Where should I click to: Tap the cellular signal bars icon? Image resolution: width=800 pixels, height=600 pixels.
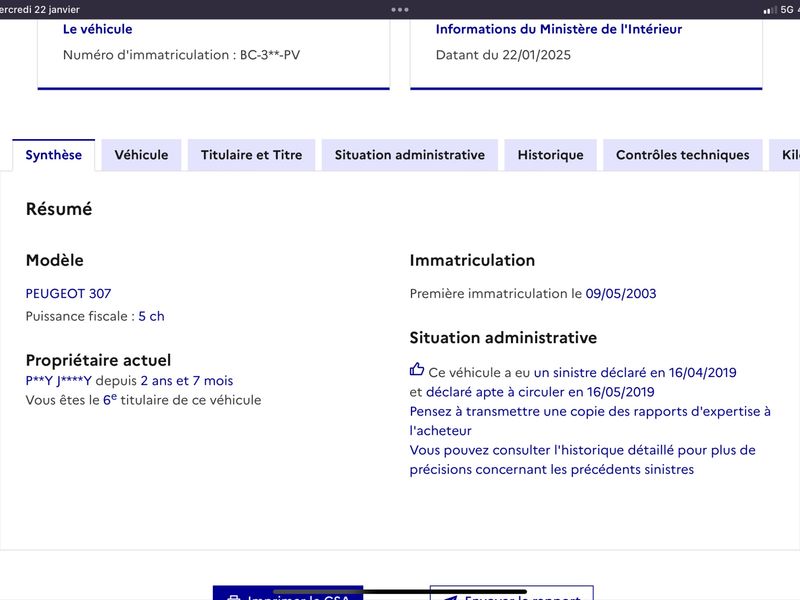tap(769, 10)
